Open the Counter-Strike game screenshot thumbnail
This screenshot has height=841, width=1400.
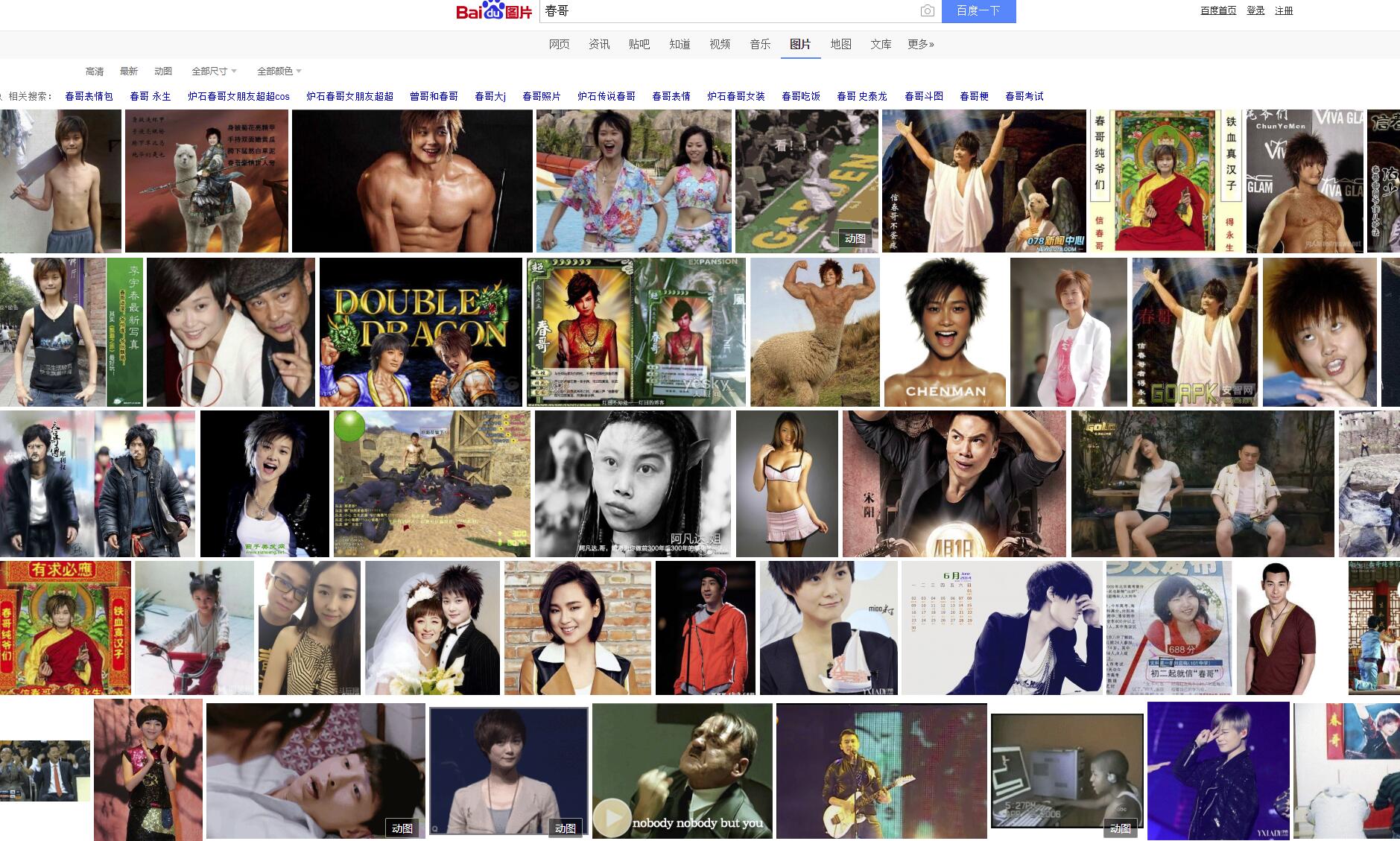point(432,483)
